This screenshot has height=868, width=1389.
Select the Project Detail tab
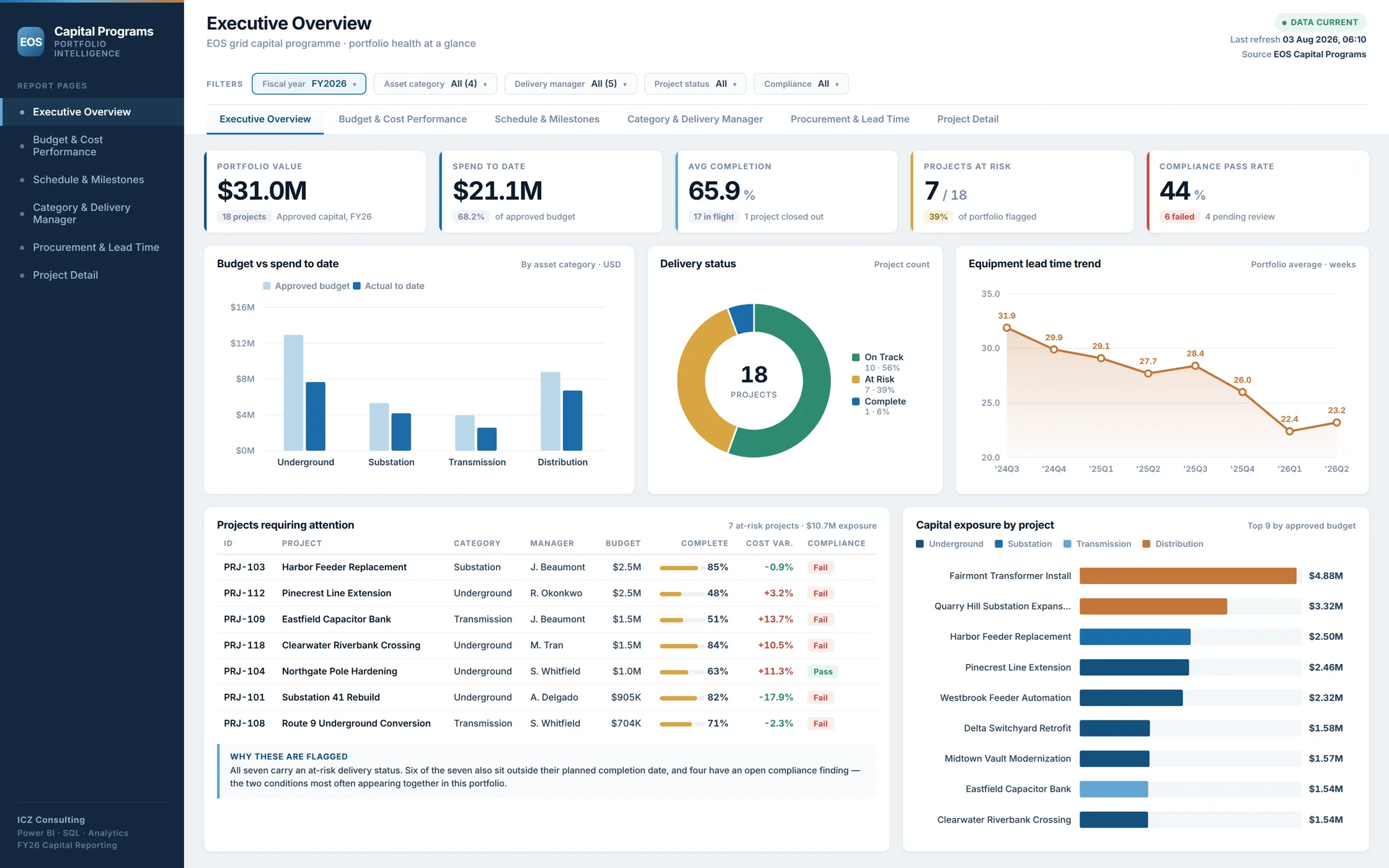(x=967, y=119)
